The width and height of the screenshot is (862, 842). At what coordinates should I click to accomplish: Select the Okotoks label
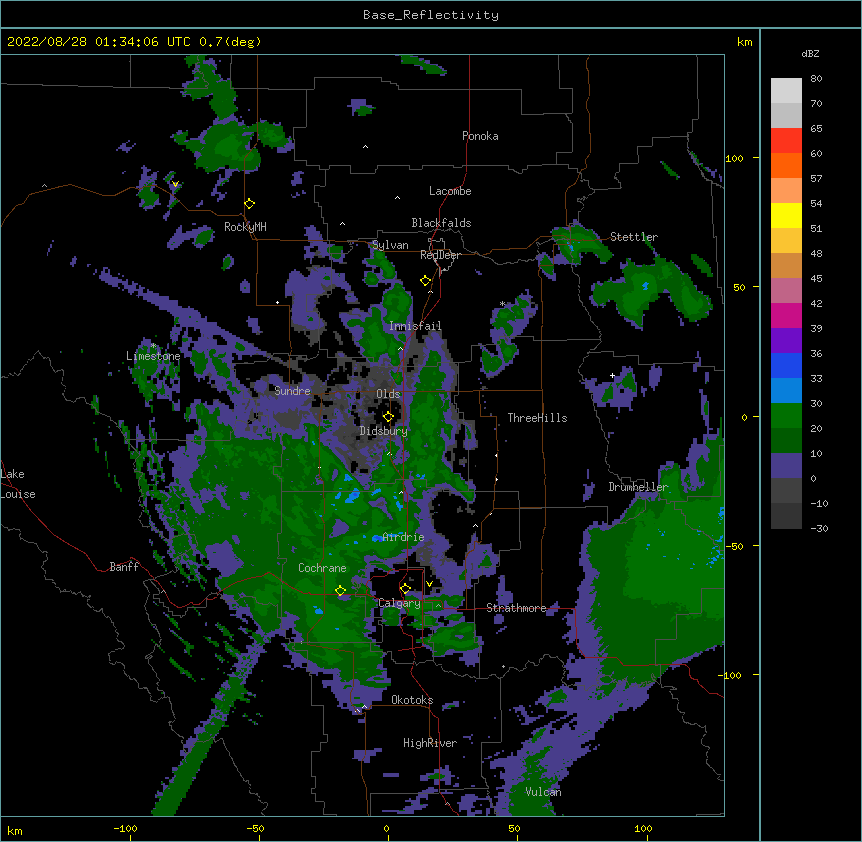[x=412, y=700]
